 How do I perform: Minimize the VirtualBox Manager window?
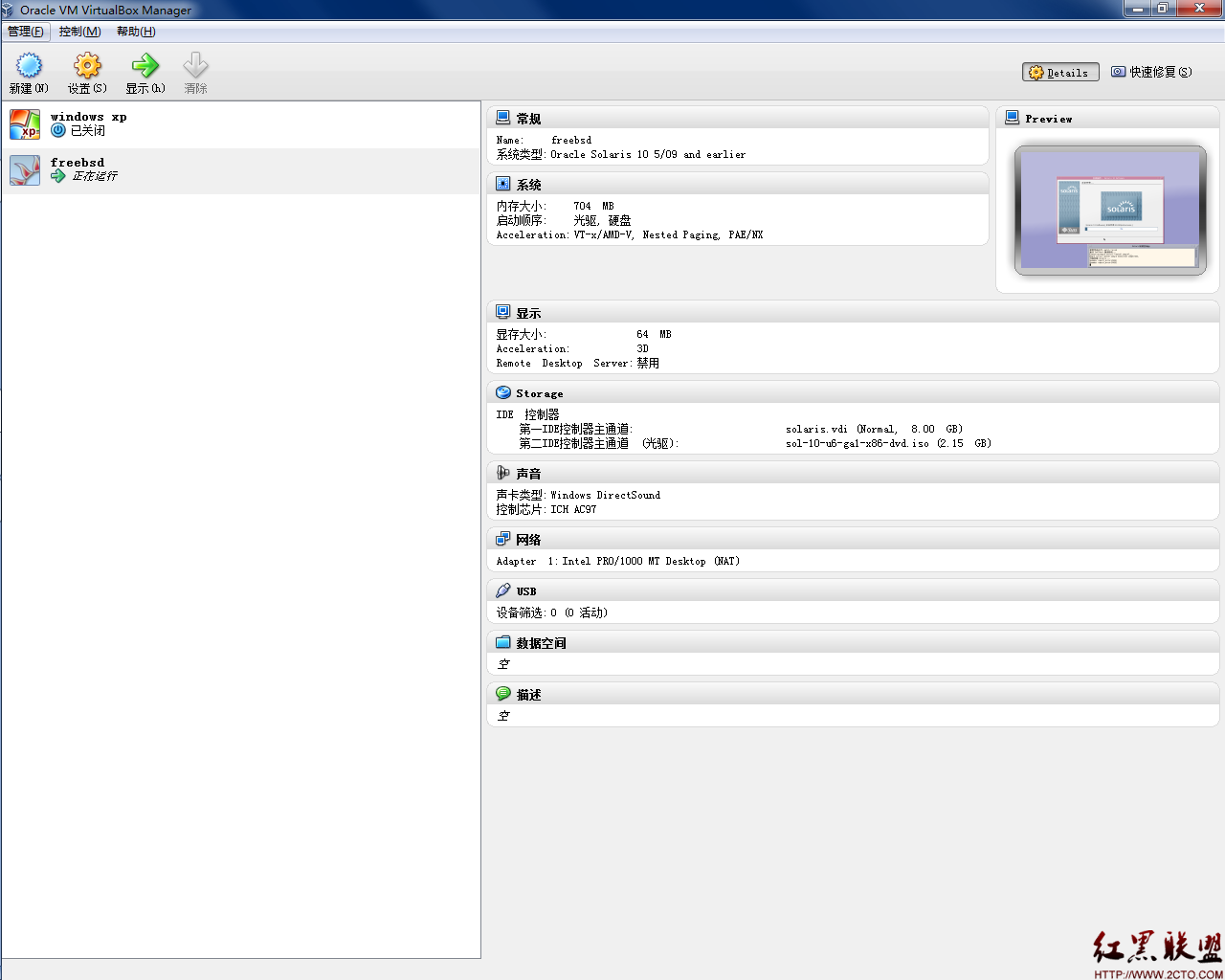[x=1137, y=9]
